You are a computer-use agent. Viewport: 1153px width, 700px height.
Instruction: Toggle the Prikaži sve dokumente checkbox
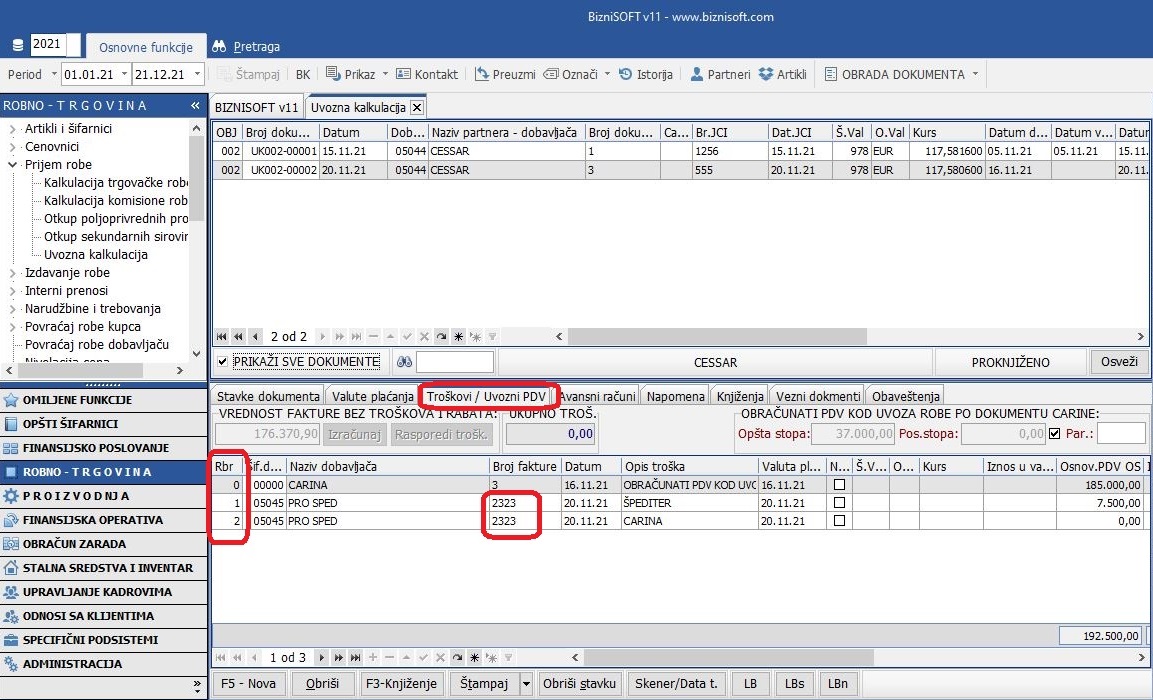click(224, 362)
